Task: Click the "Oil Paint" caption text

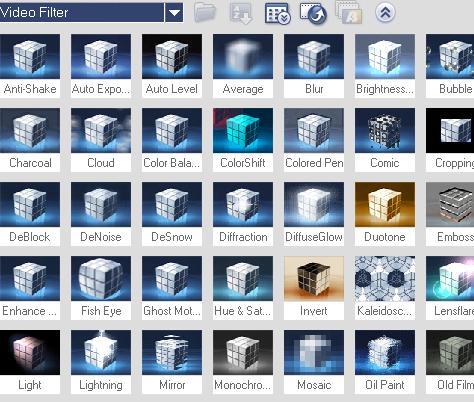Action: tap(385, 385)
